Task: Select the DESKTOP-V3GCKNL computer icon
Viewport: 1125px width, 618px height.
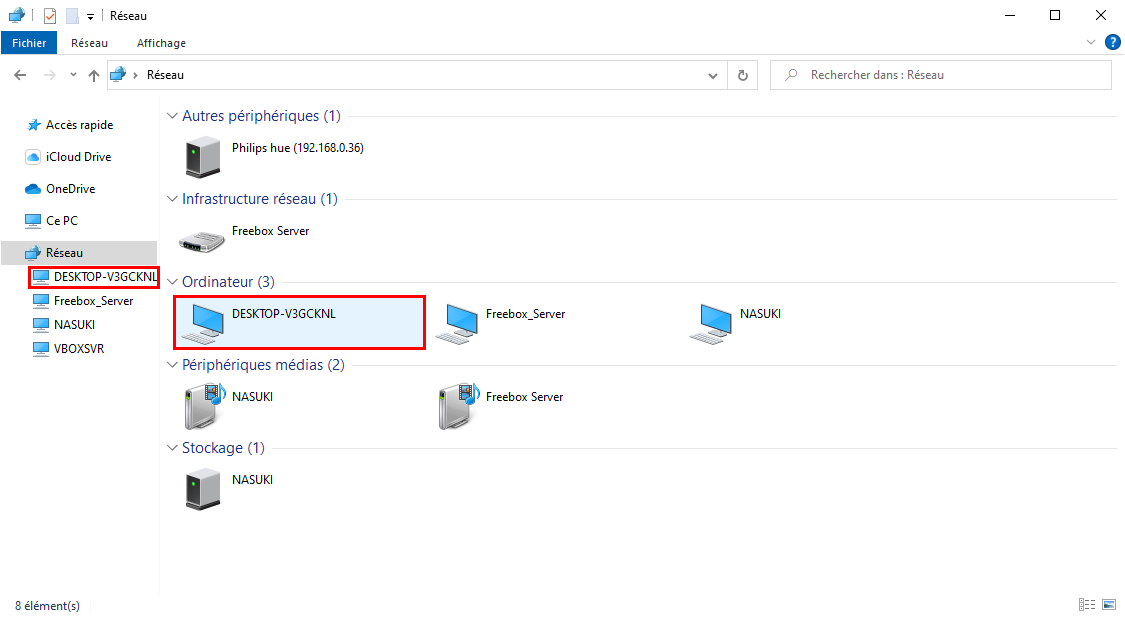Action: [204, 323]
